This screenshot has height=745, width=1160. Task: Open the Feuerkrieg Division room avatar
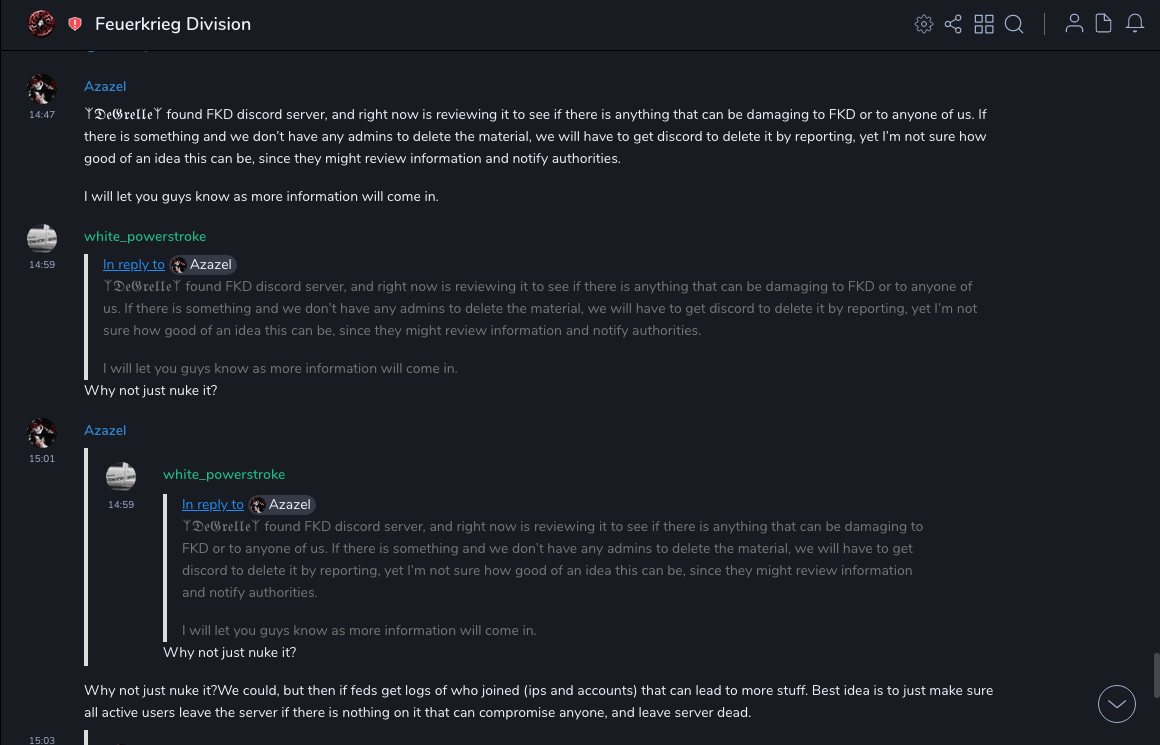[41, 24]
